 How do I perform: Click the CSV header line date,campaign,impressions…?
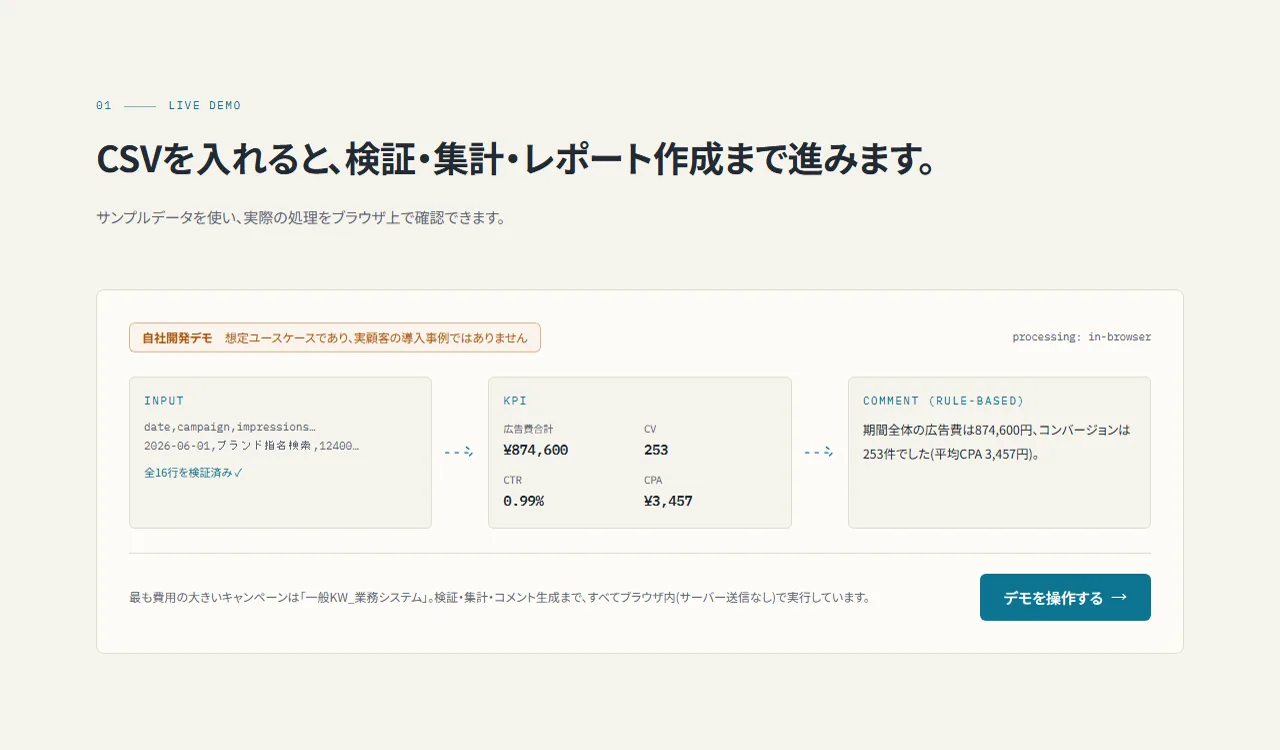[x=230, y=427]
